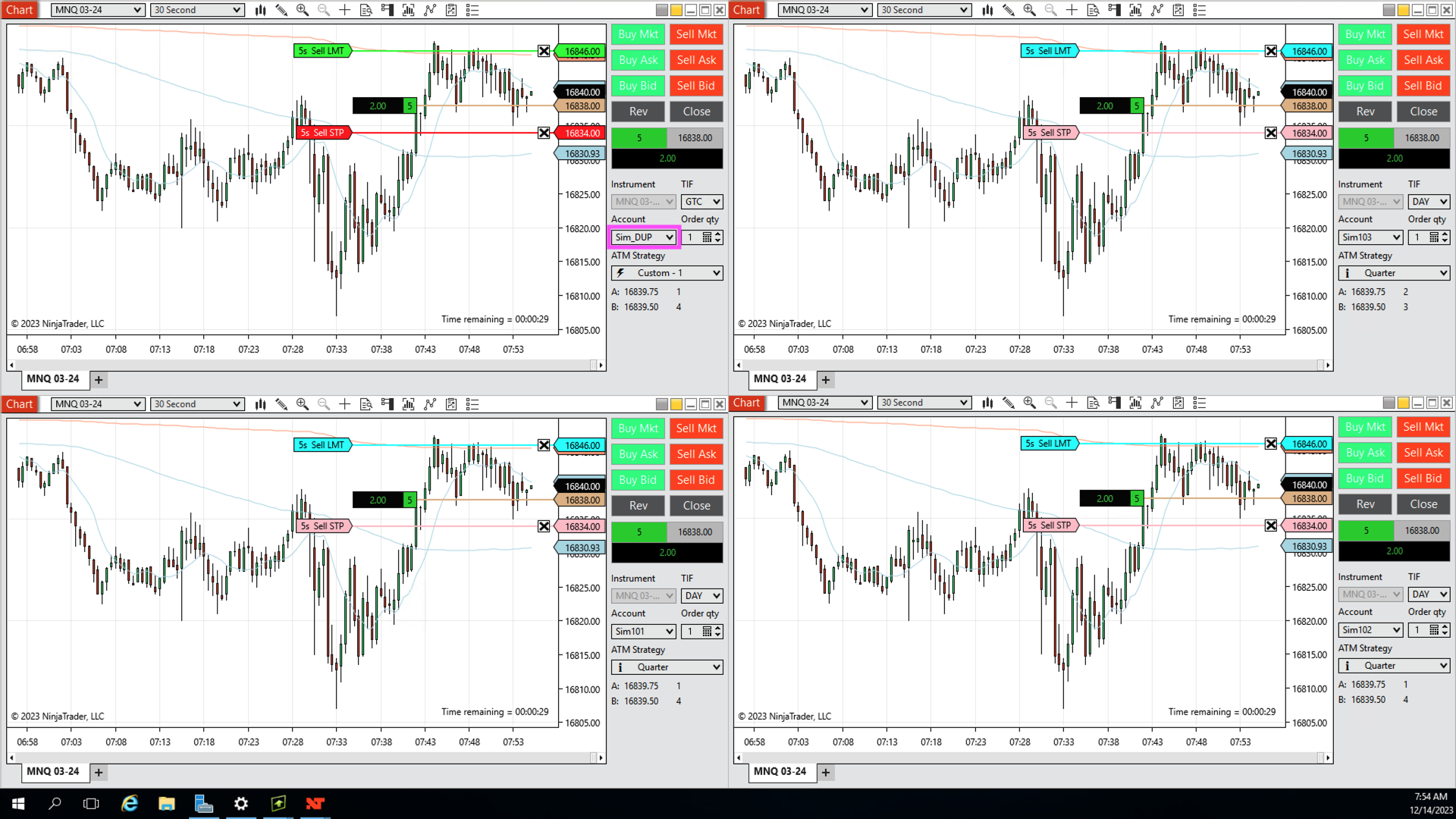
Task: Zoom in on the Sim103 chart
Action: point(1030,10)
